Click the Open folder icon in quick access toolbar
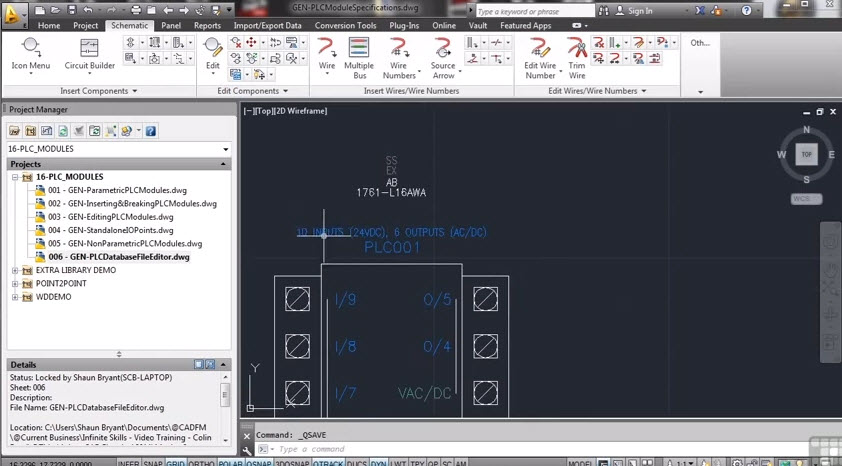This screenshot has width=842, height=466. pos(55,10)
